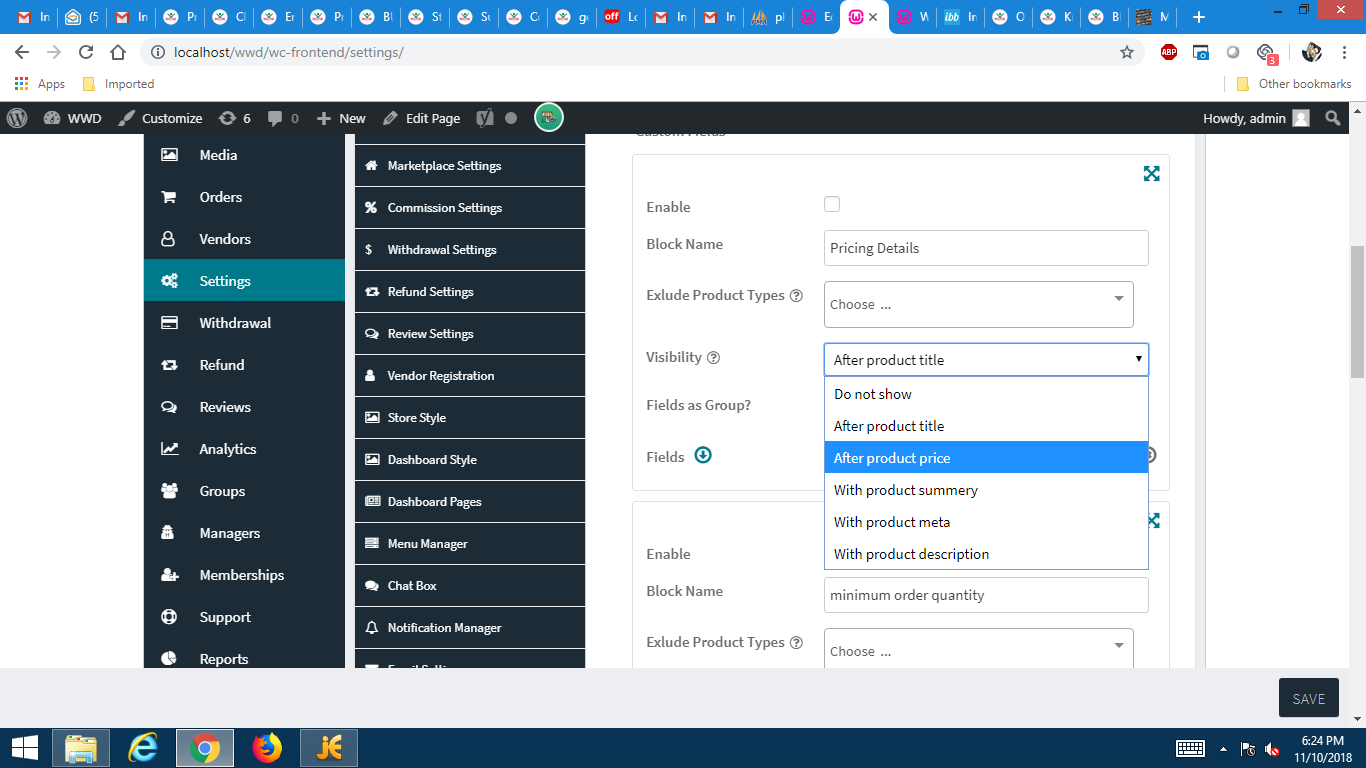Go to the browser home page icon

(x=118, y=52)
